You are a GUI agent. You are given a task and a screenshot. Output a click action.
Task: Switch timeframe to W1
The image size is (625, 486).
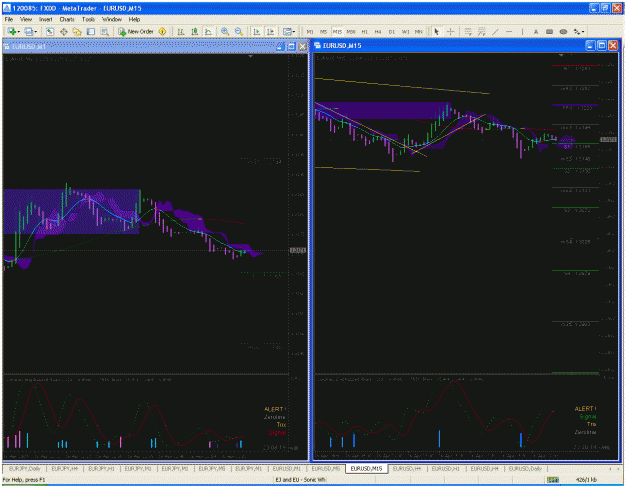coord(405,31)
